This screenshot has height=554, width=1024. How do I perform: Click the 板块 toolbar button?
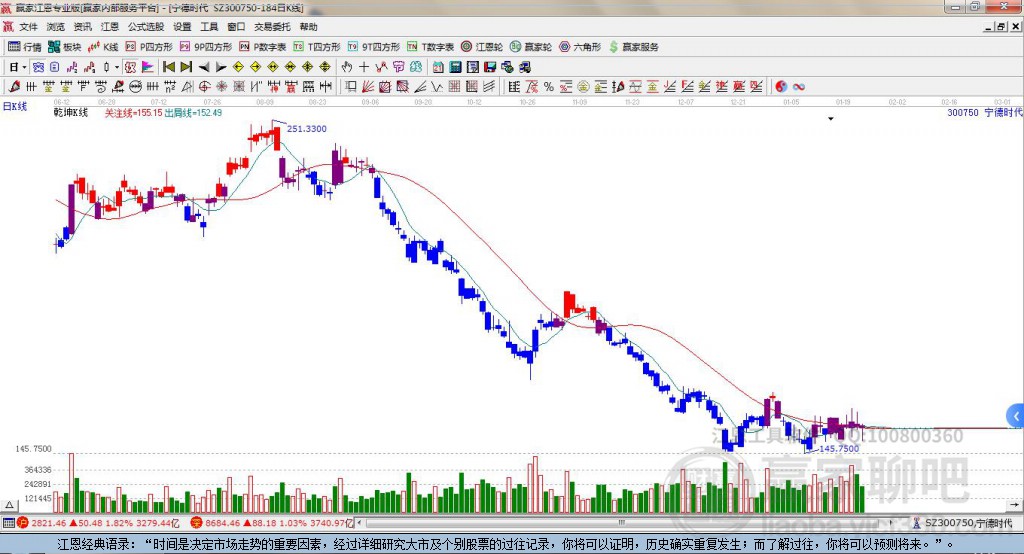point(65,47)
